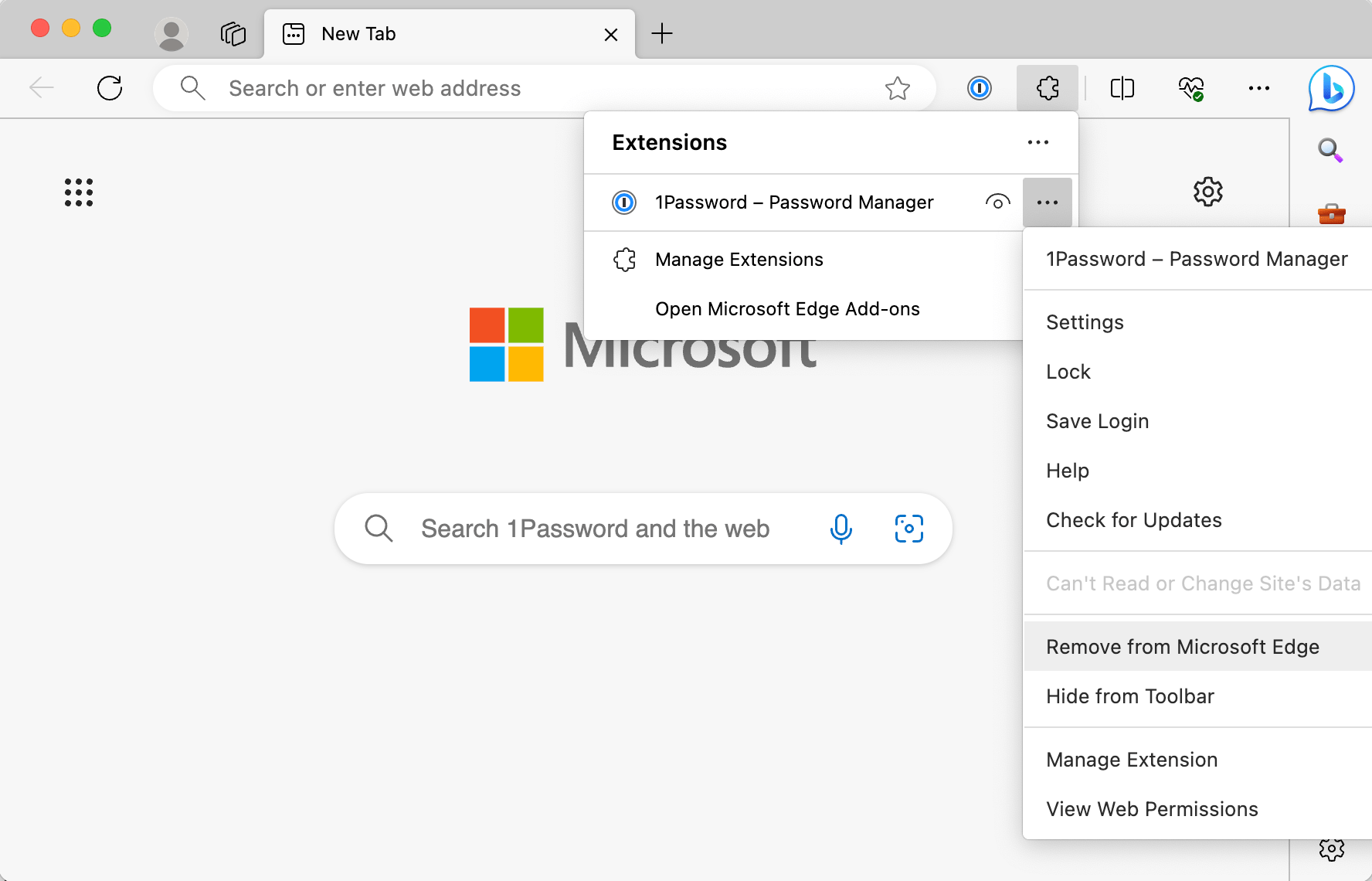Click the page search box
This screenshot has width=1372, height=881.
click(x=643, y=529)
